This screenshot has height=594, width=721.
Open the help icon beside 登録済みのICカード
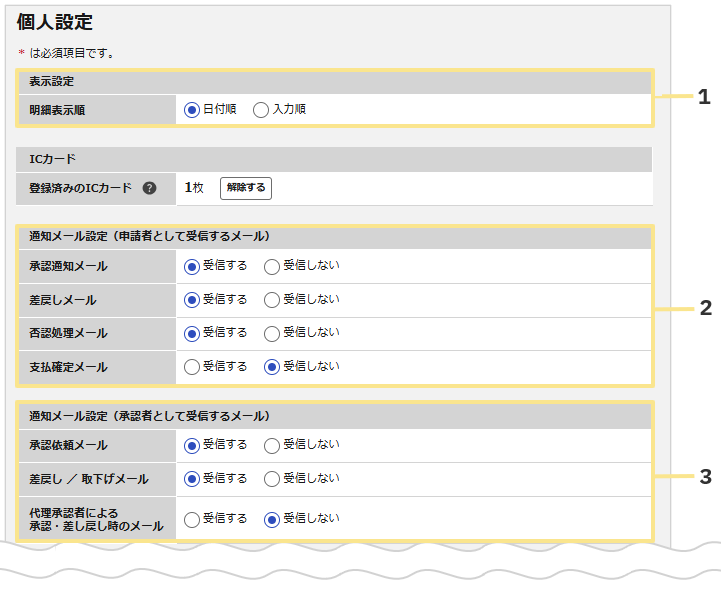point(149,188)
